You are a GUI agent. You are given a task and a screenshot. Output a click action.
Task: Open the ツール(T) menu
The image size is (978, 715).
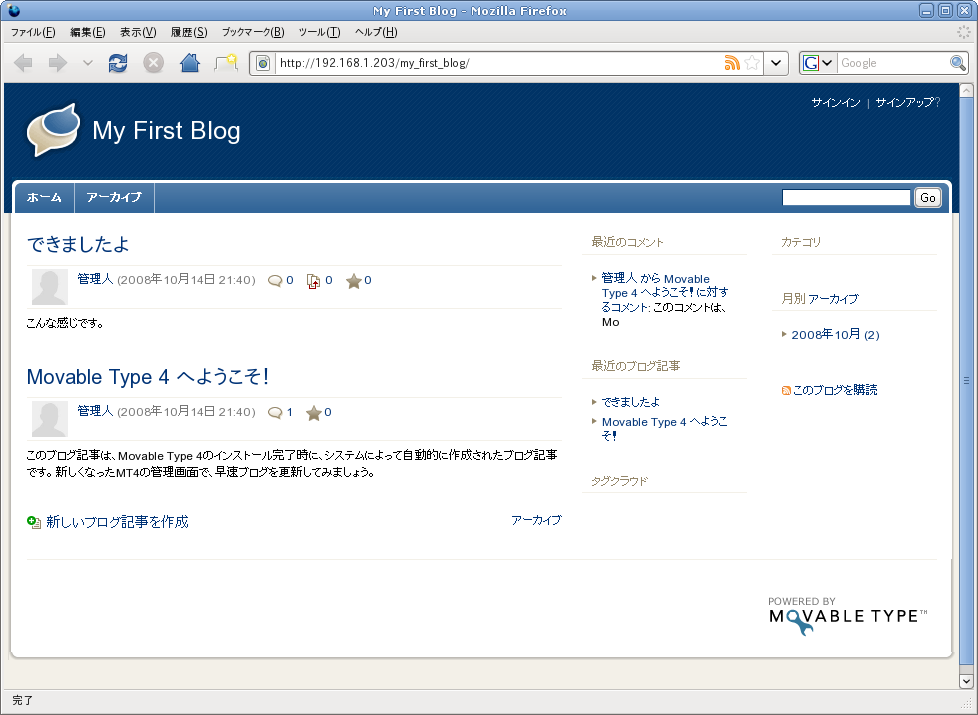coord(319,32)
